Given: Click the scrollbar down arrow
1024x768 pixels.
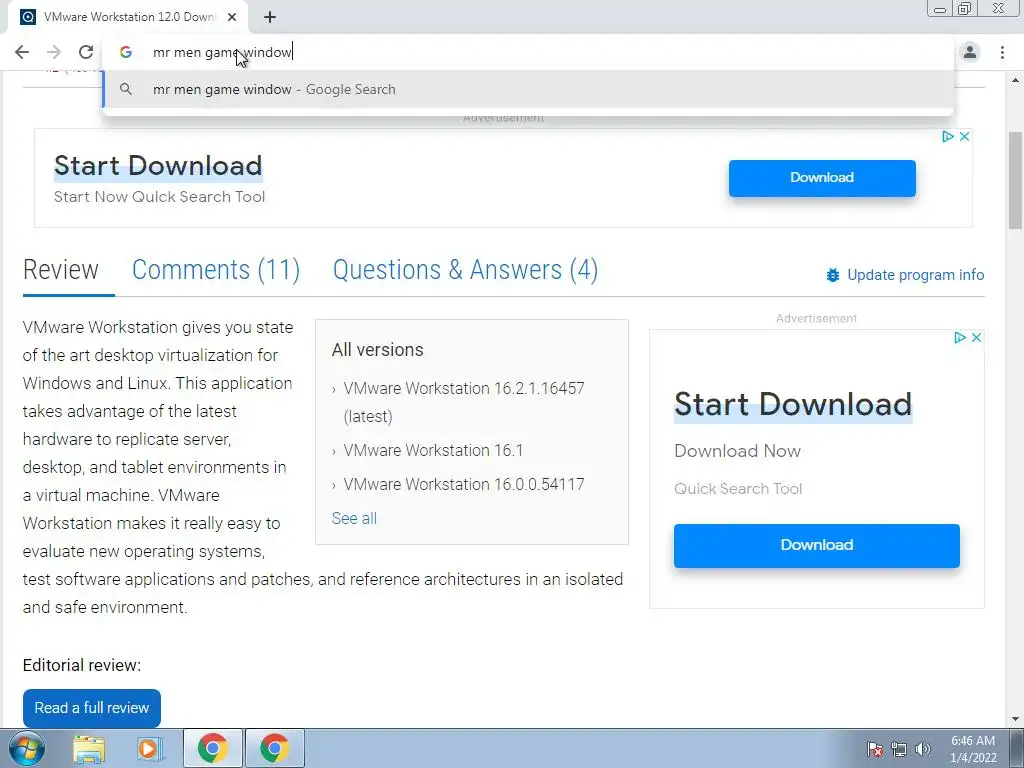Looking at the screenshot, I should [1015, 719].
